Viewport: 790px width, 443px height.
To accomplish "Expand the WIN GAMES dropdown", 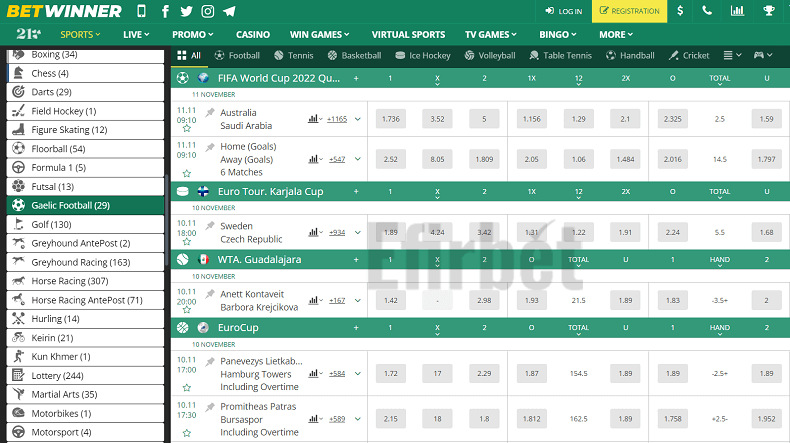I will click(x=319, y=34).
